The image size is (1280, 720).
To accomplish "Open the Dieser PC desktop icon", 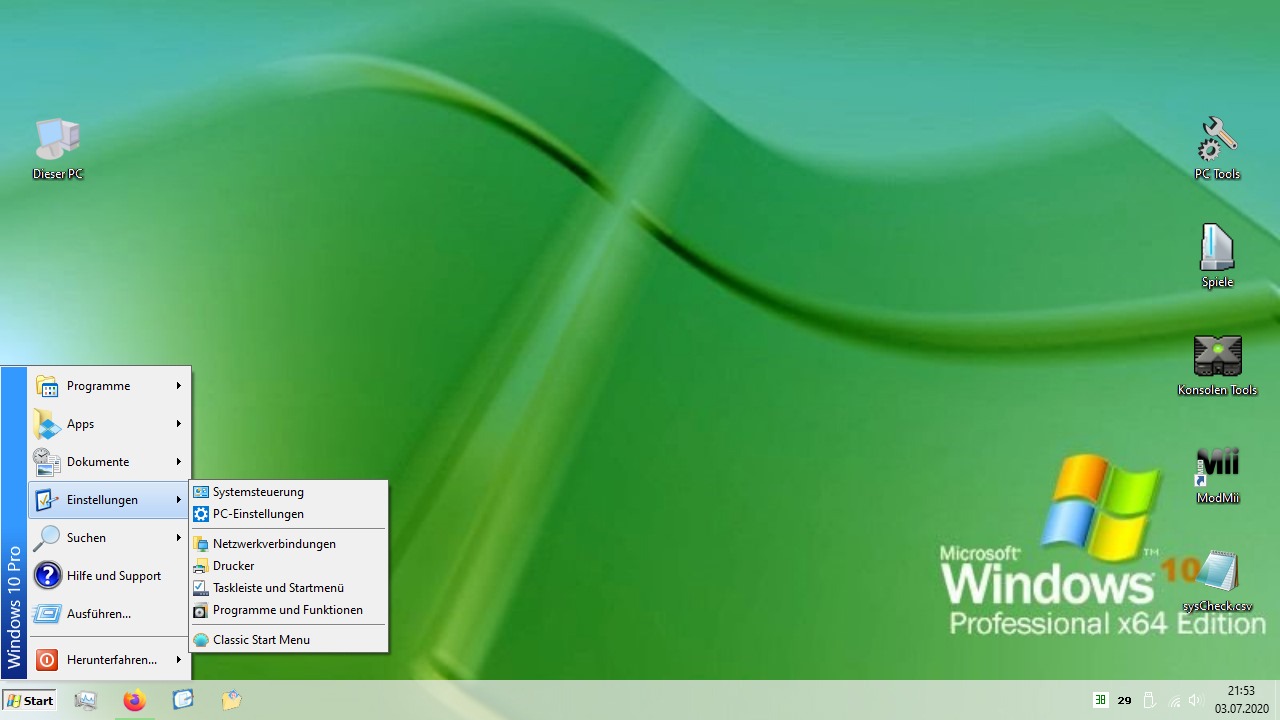I will (x=57, y=149).
